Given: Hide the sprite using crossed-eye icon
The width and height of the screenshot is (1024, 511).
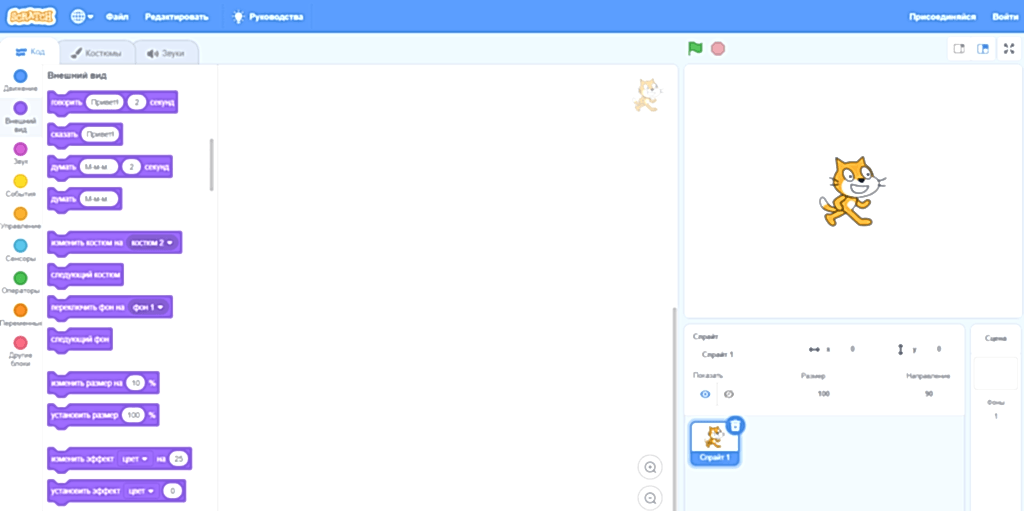Looking at the screenshot, I should pyautogui.click(x=729, y=394).
